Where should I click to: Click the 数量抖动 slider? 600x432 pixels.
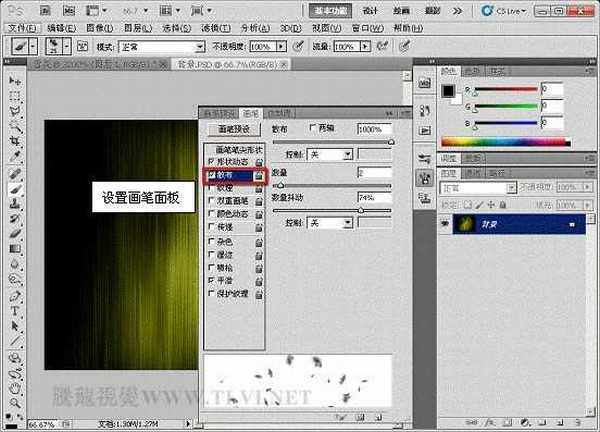pos(332,210)
